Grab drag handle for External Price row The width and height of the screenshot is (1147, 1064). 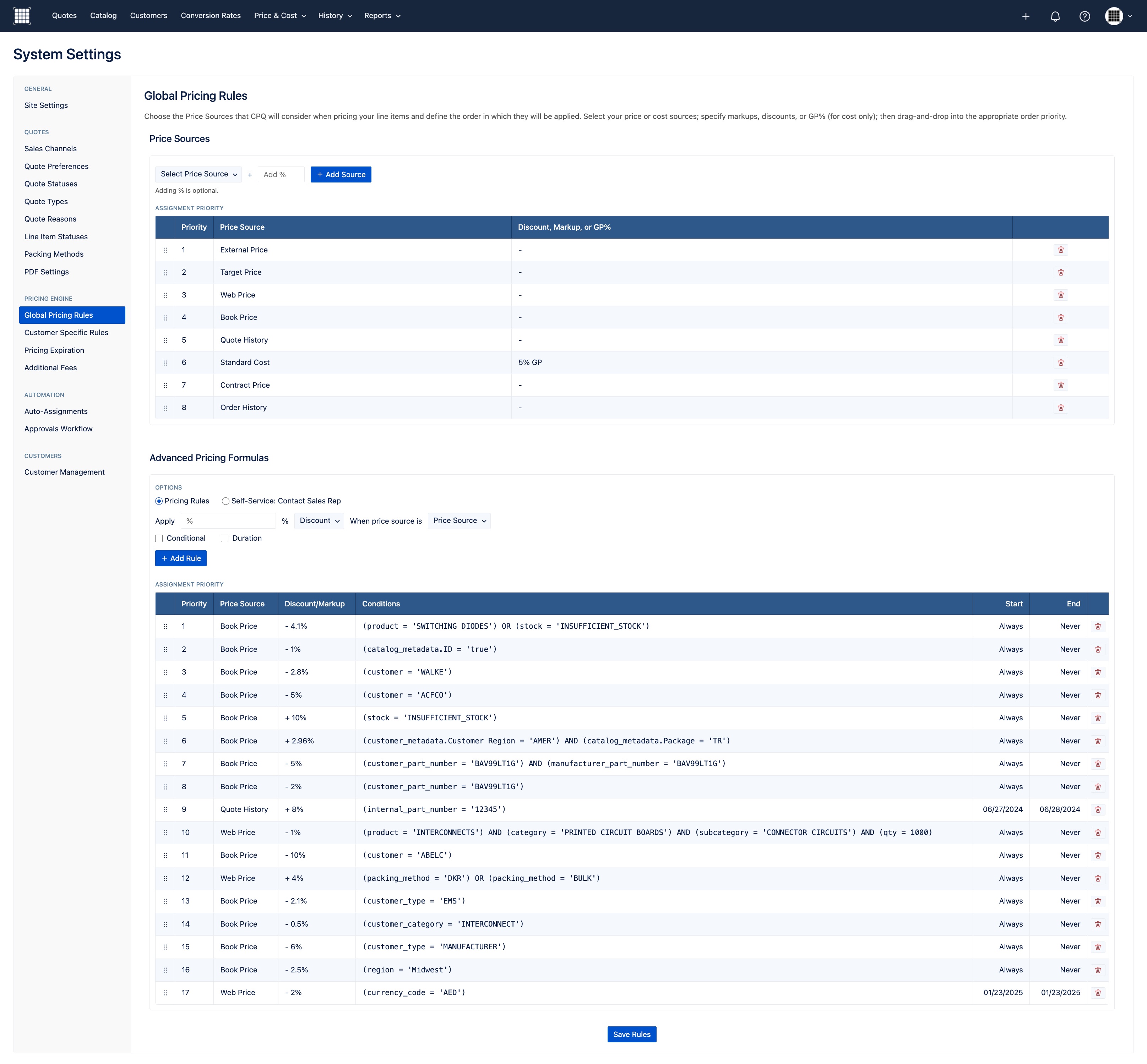click(165, 250)
